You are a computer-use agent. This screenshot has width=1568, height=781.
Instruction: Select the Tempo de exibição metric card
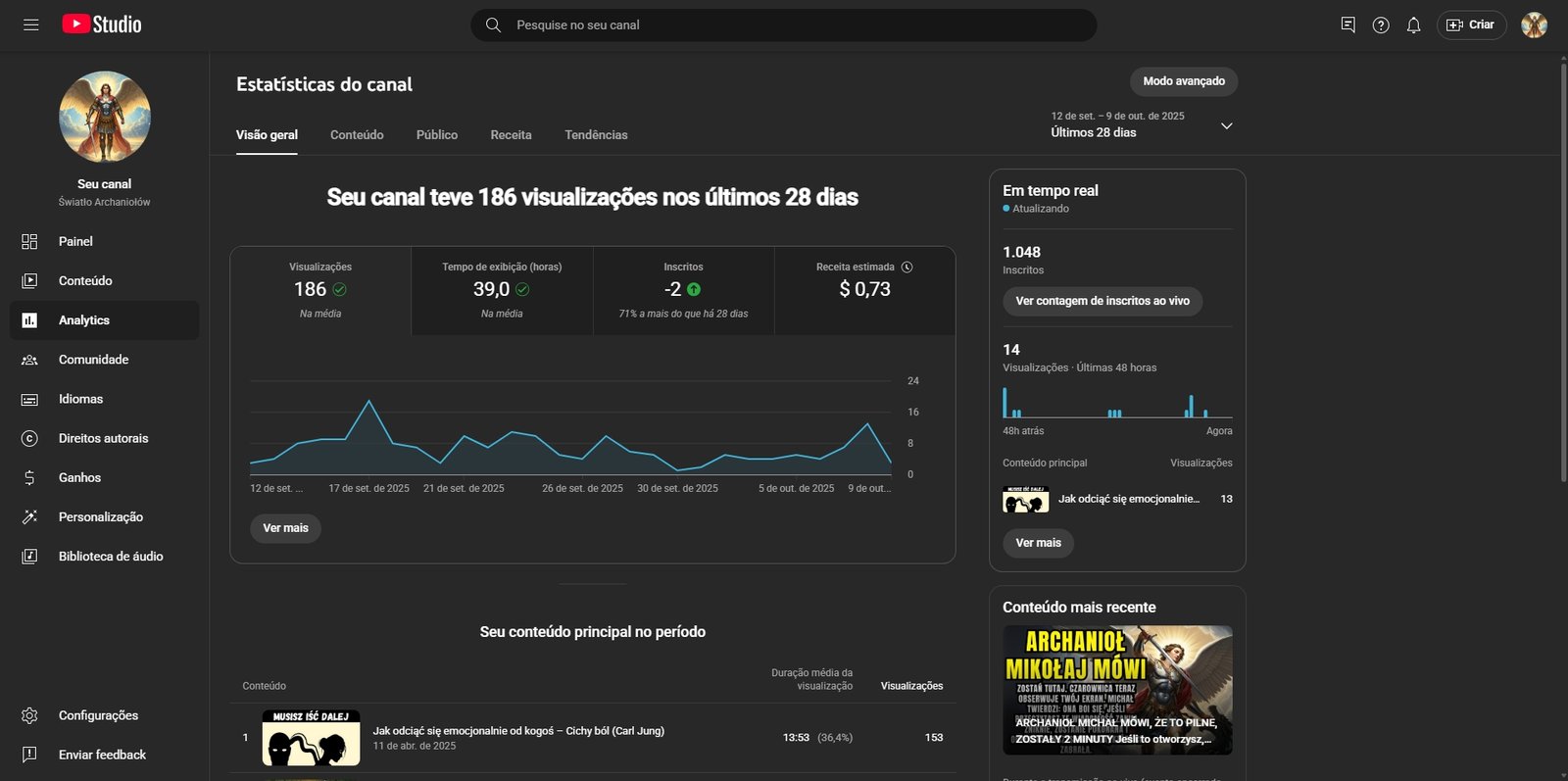pos(502,290)
